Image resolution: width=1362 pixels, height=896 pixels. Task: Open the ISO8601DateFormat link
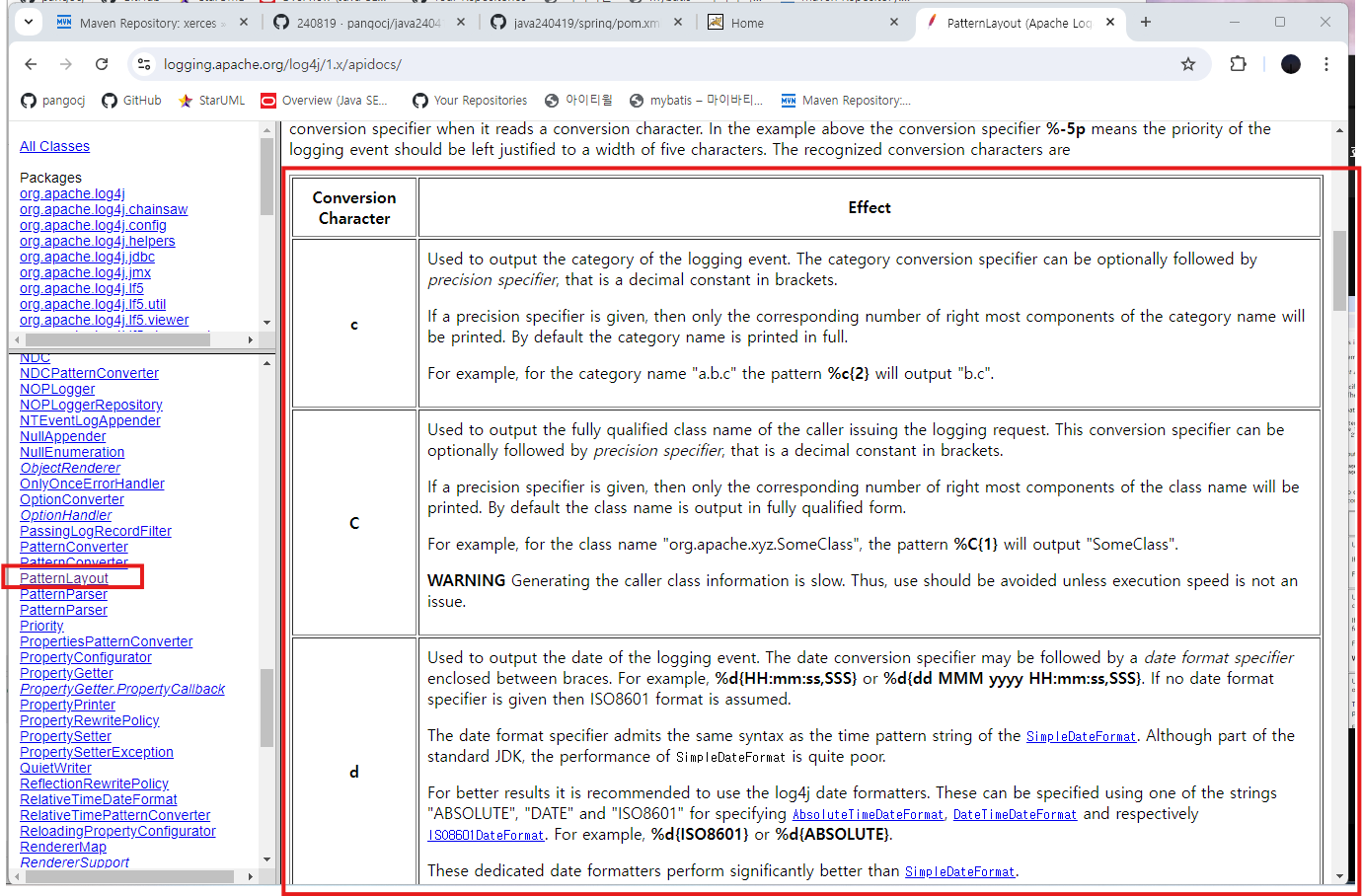click(486, 835)
